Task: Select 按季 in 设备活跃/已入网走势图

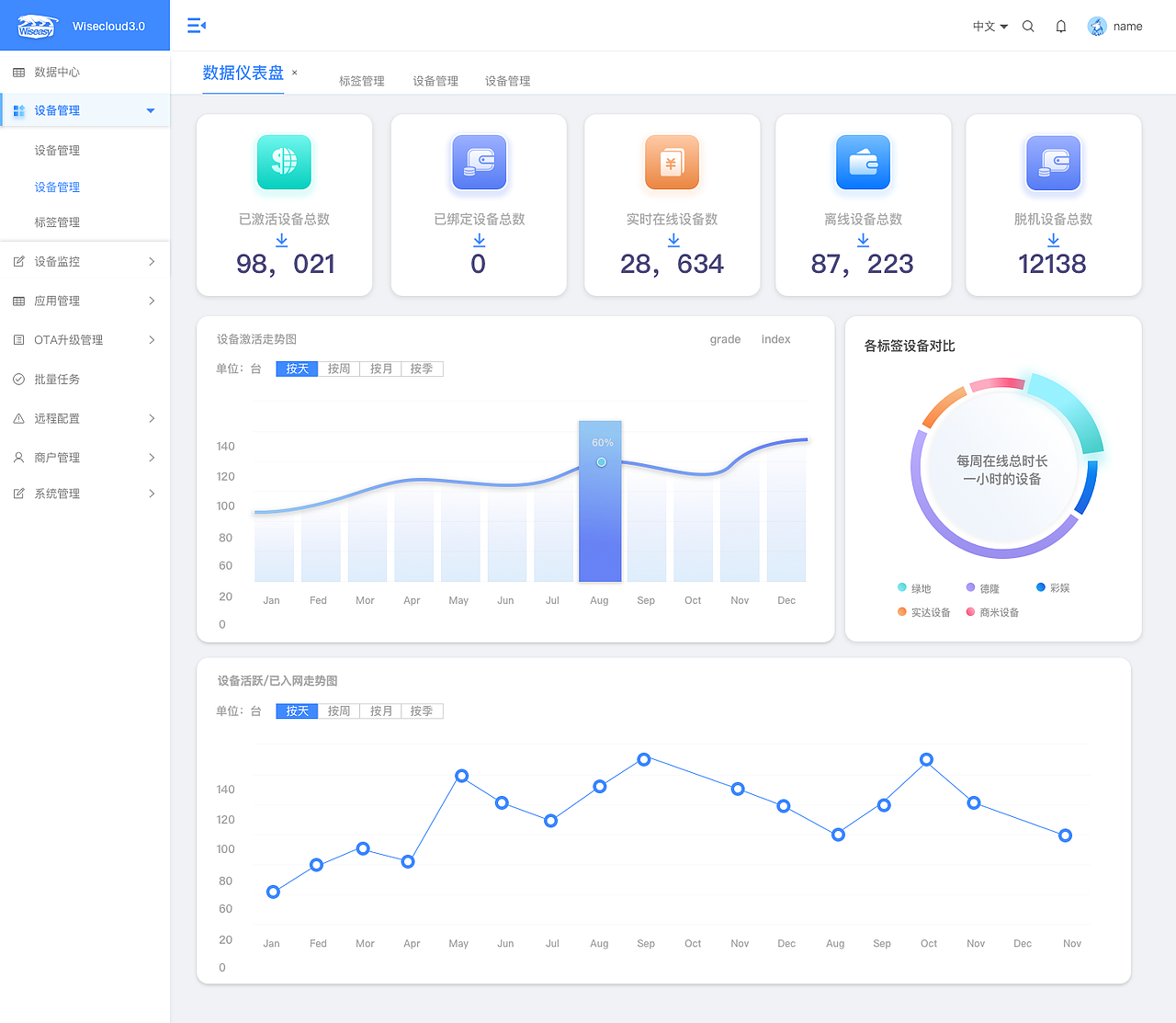Action: click(x=423, y=711)
